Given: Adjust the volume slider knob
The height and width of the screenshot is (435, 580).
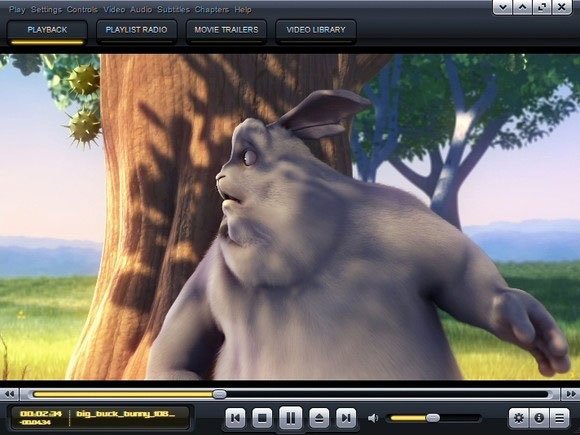Looking at the screenshot, I should point(432,418).
